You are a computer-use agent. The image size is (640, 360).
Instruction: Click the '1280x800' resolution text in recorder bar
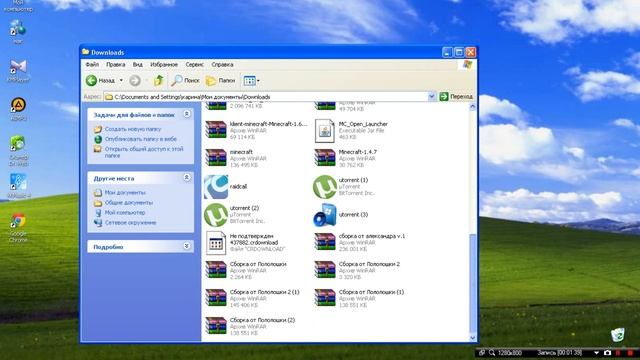coord(510,353)
